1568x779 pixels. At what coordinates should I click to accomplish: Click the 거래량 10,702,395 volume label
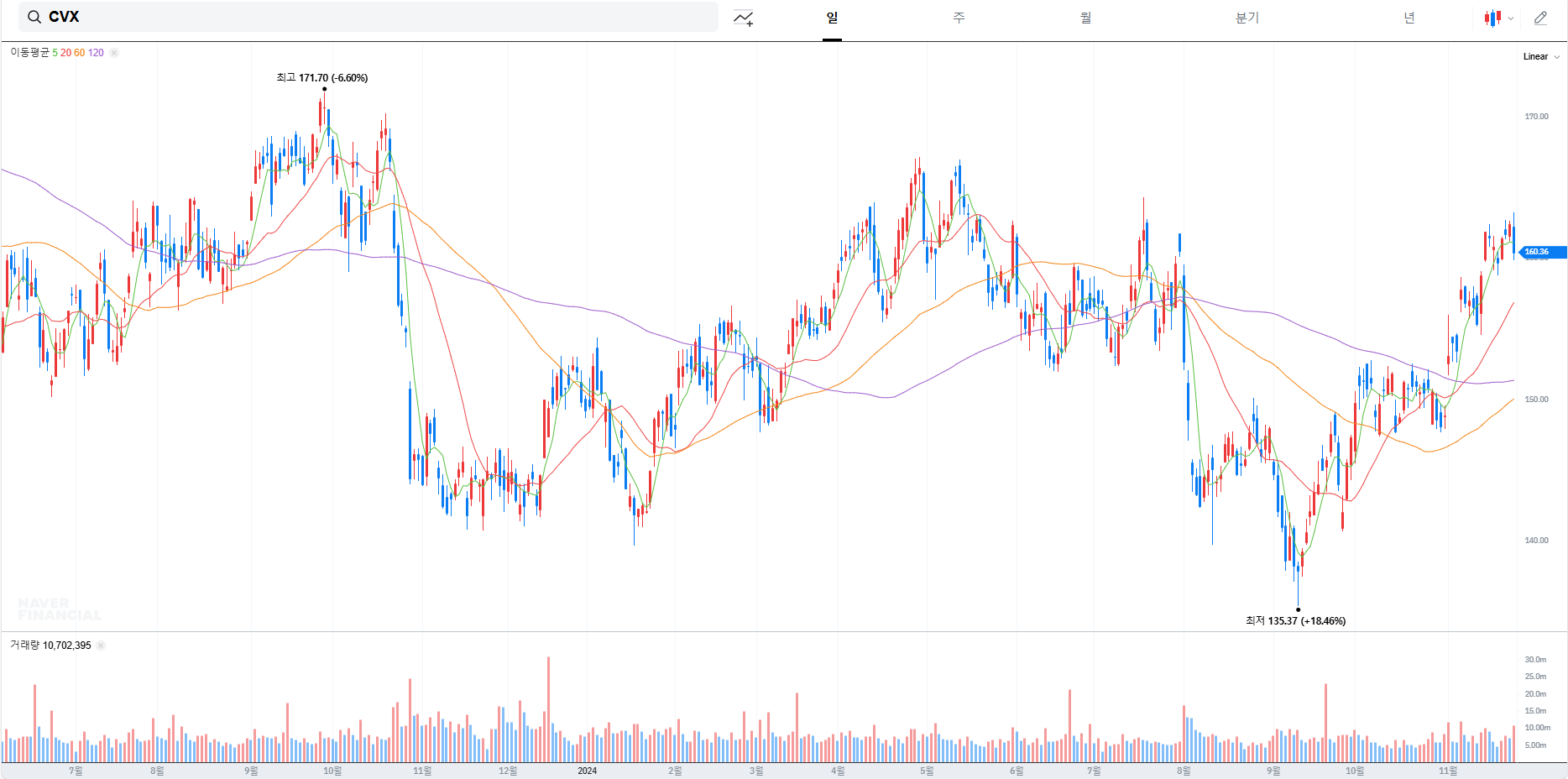coord(50,646)
